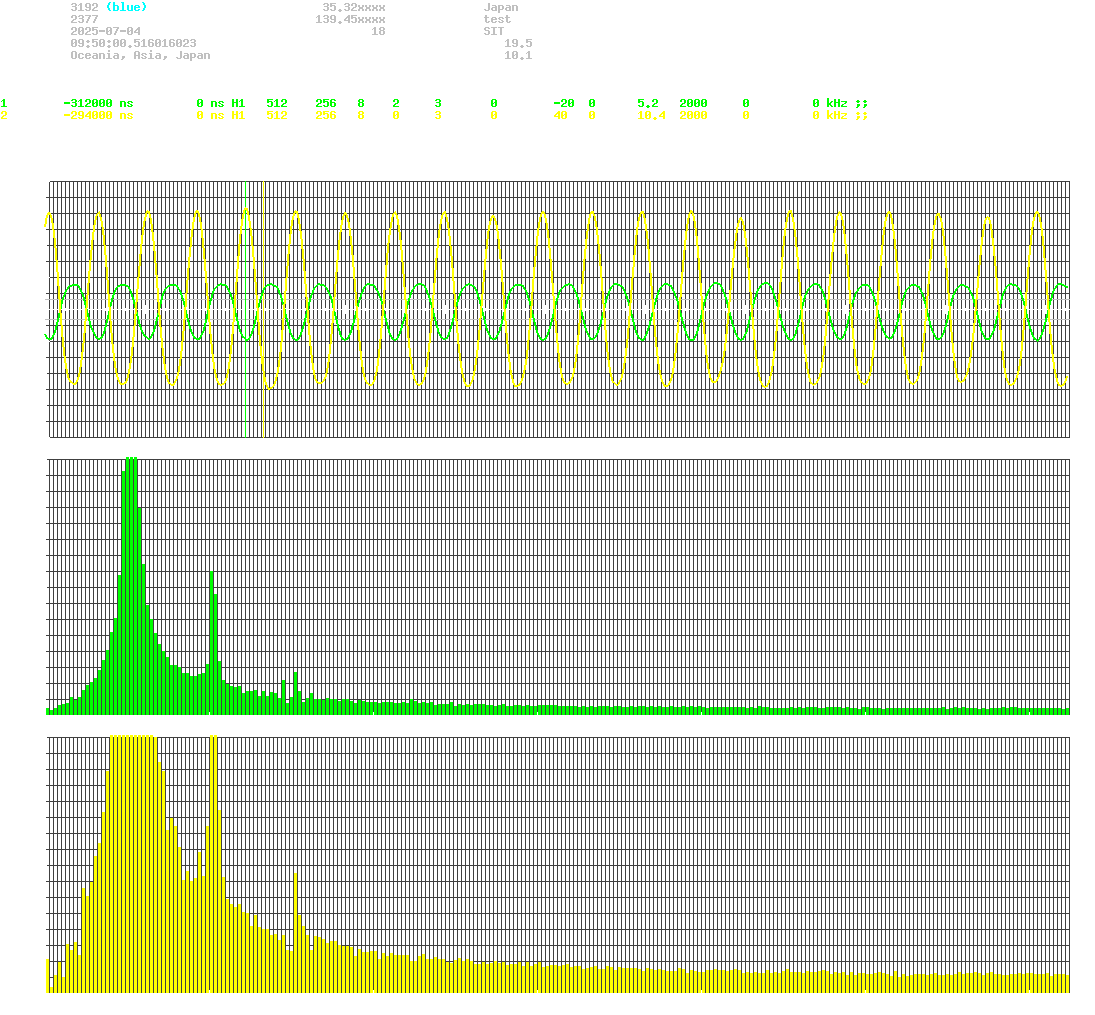Click the latitude value 35.32xxxx
Image resolution: width=1095 pixels, height=1015 pixels.
[354, 8]
